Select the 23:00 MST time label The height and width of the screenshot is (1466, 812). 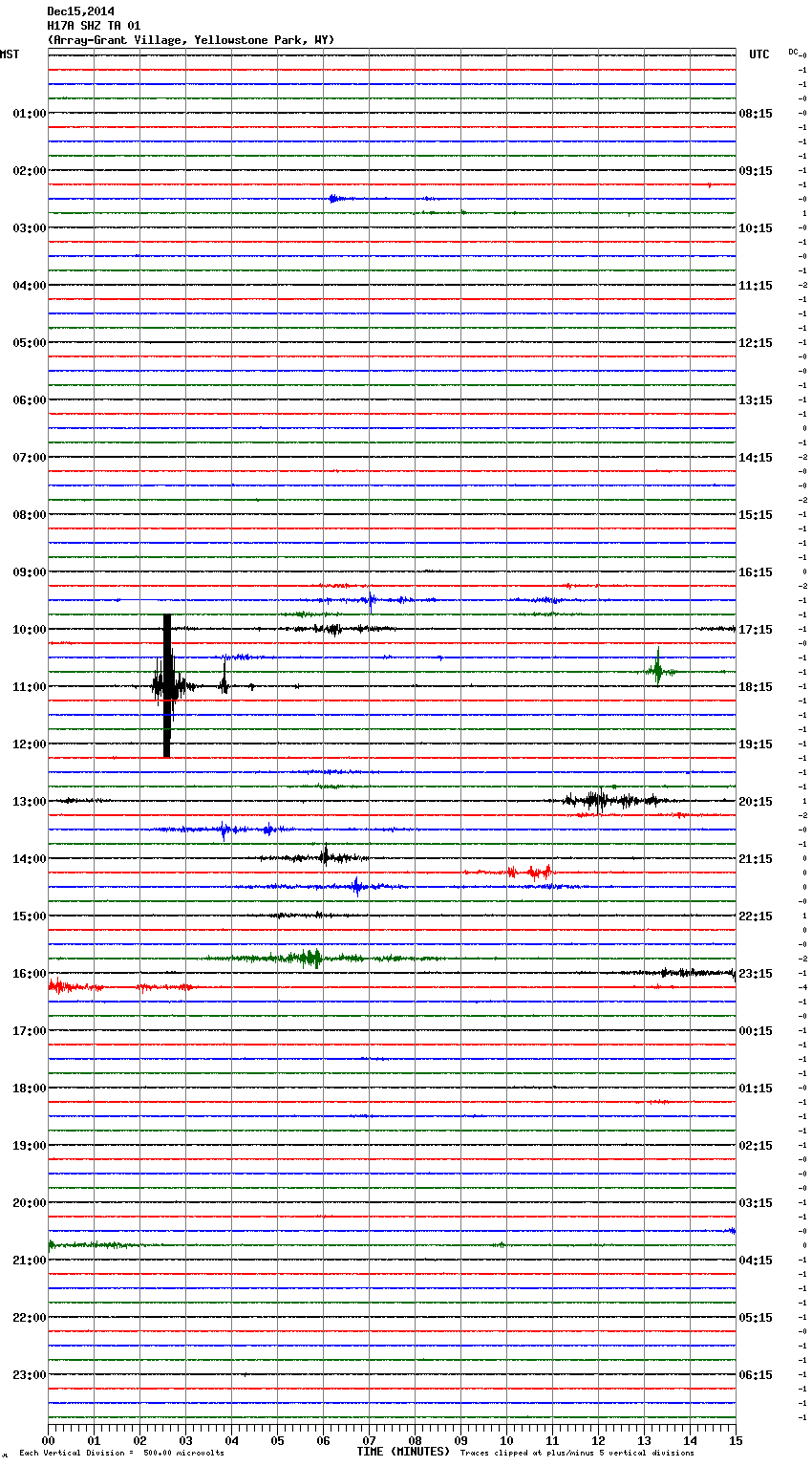29,1375
